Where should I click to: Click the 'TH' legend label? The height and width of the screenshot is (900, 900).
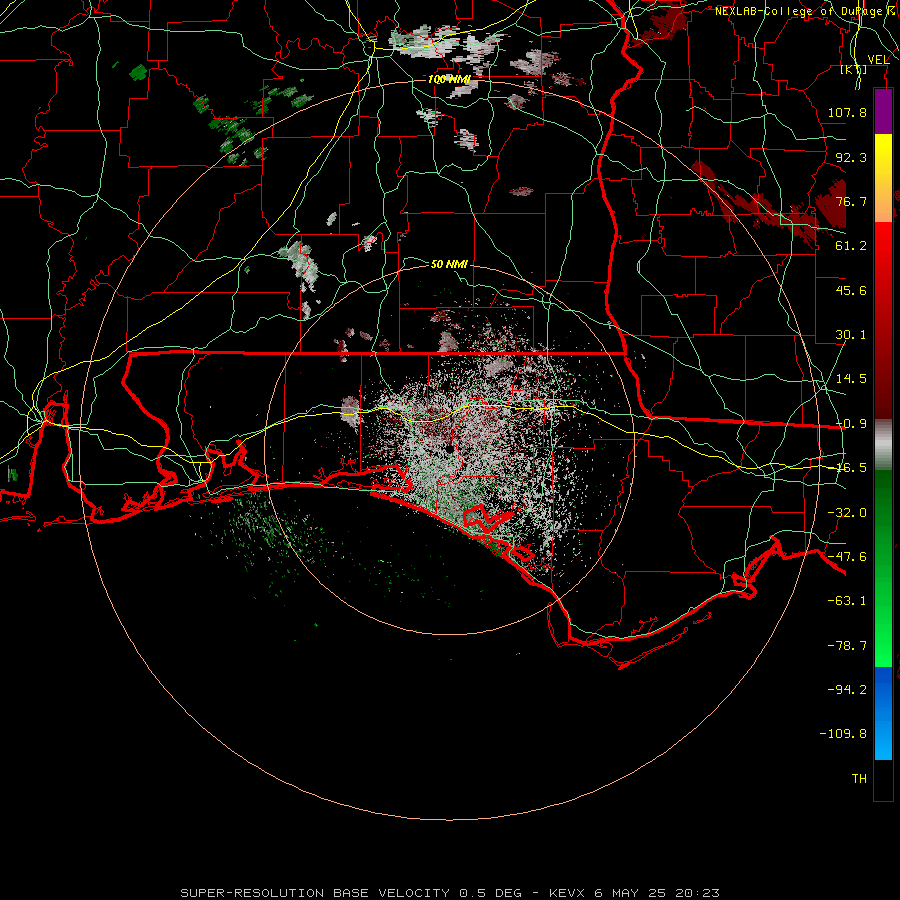click(859, 778)
